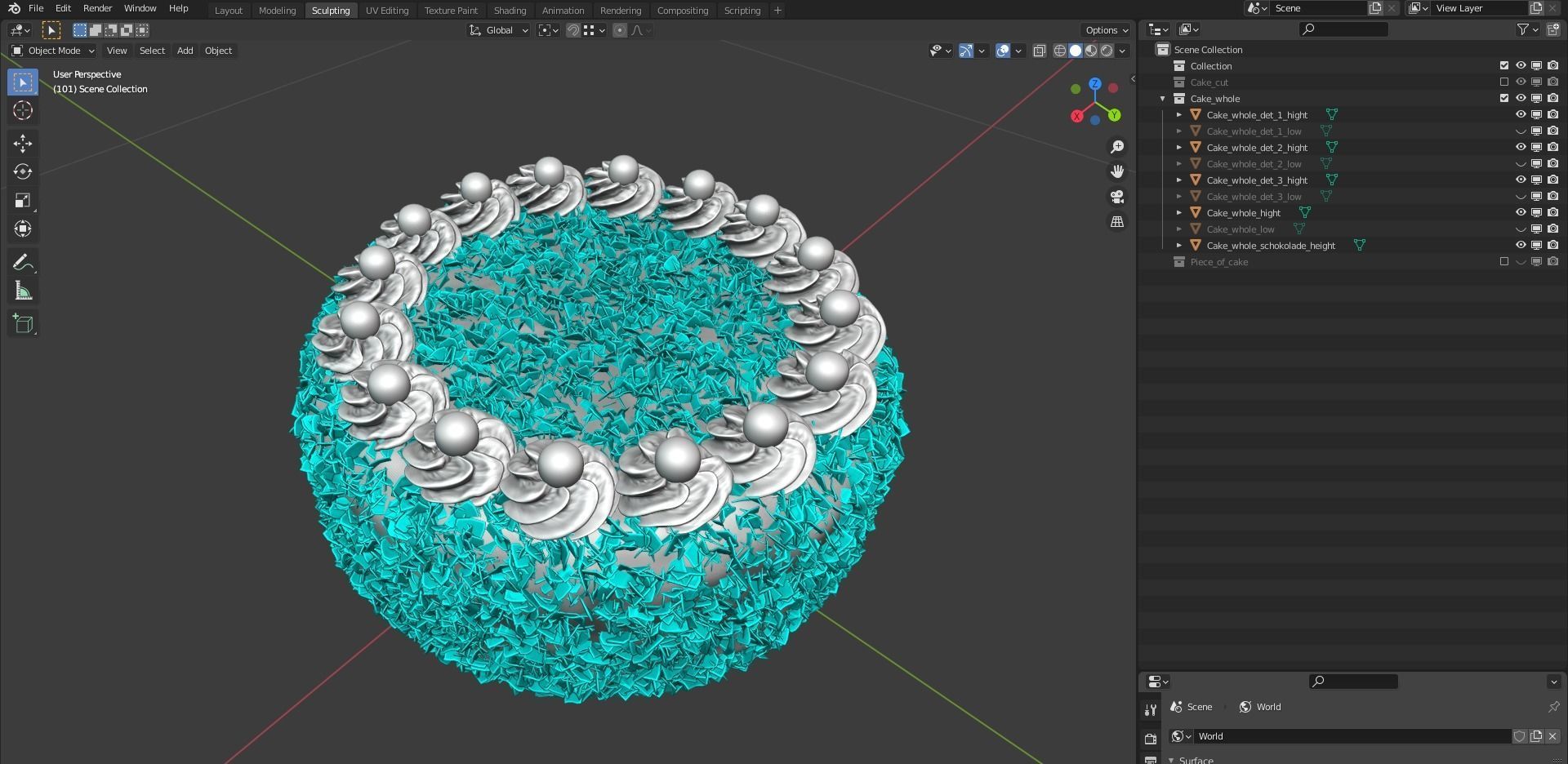Viewport: 1568px width, 764px height.
Task: Click the pan view hand icon
Action: click(1117, 171)
